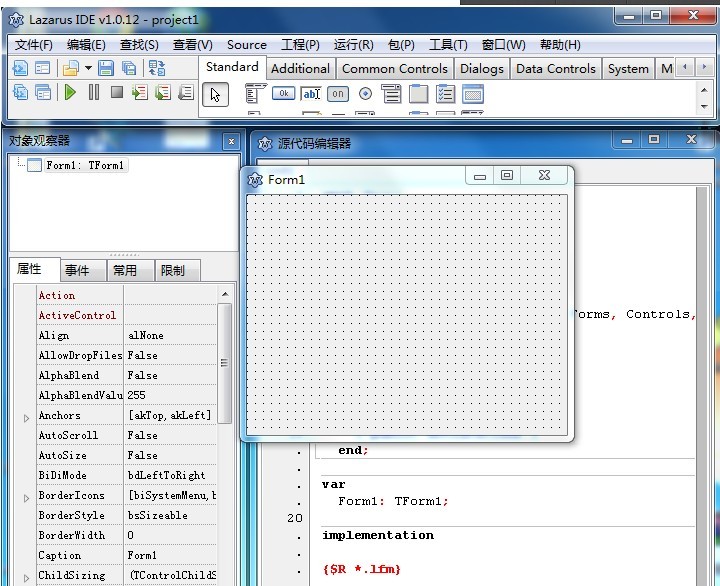This screenshot has width=720, height=586.
Task: Open the Source menu
Action: (247, 45)
